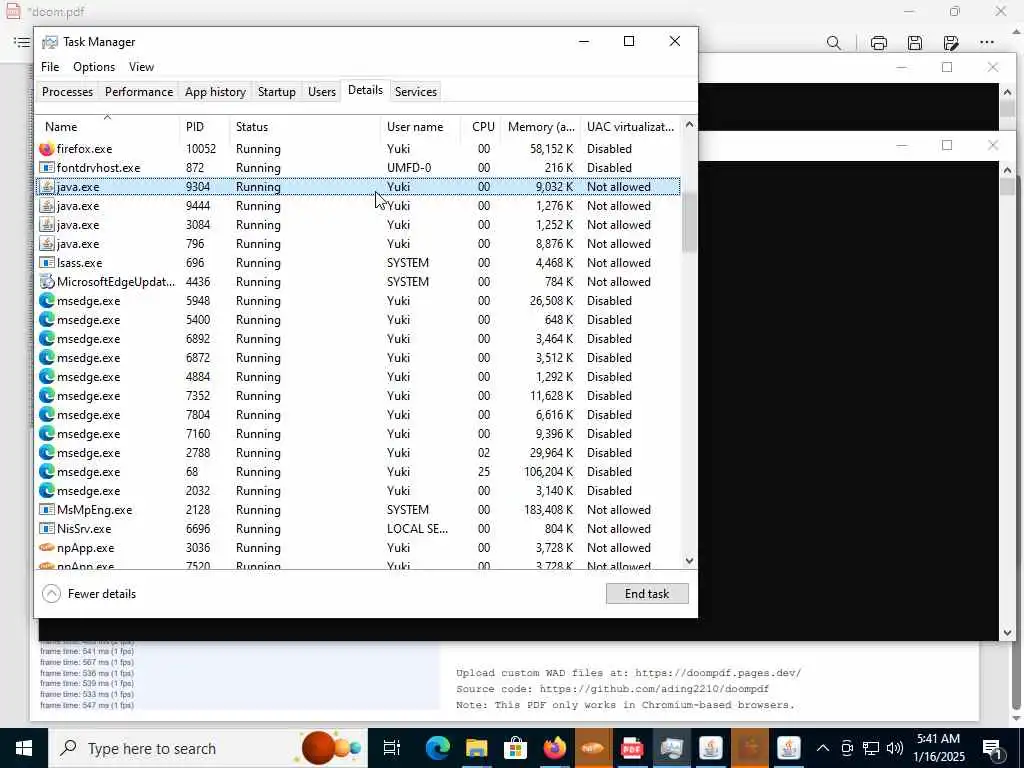Click the java.exe icon with PID 9444
This screenshot has width=1024, height=768.
click(46, 206)
